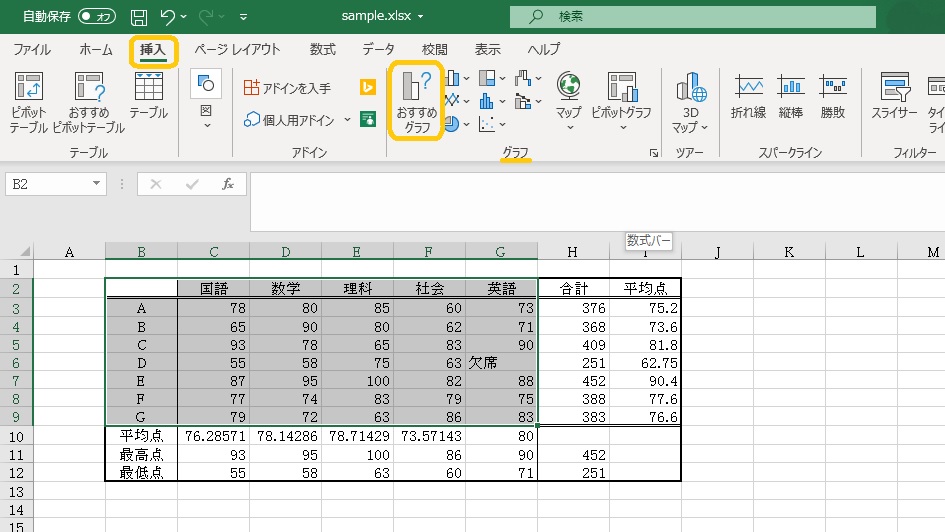Insert a 縦棒 sparkline
945x532 pixels.
[x=790, y=97]
